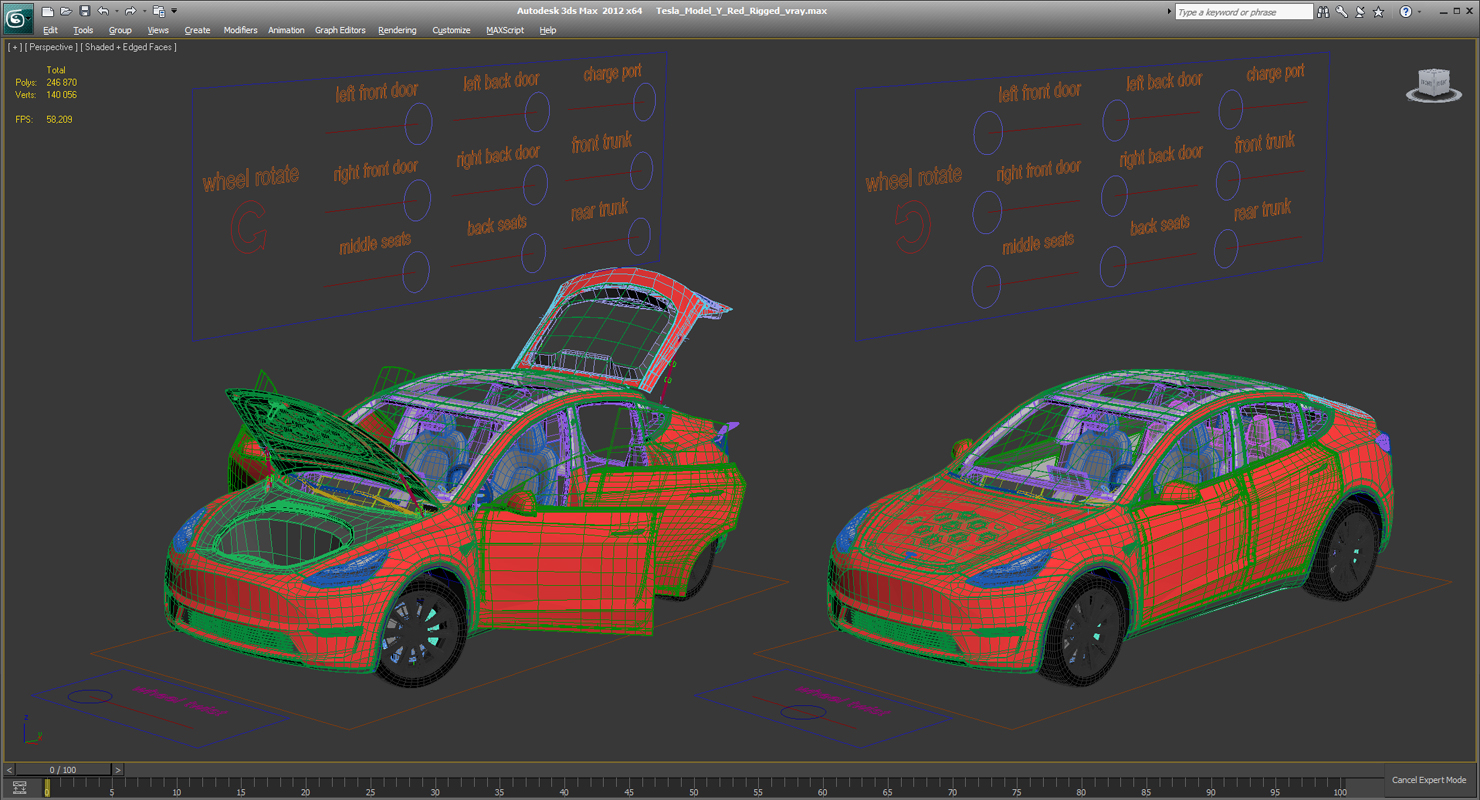Viewport: 1480px width, 800px height.
Task: Open the Help menu
Action: click(548, 30)
